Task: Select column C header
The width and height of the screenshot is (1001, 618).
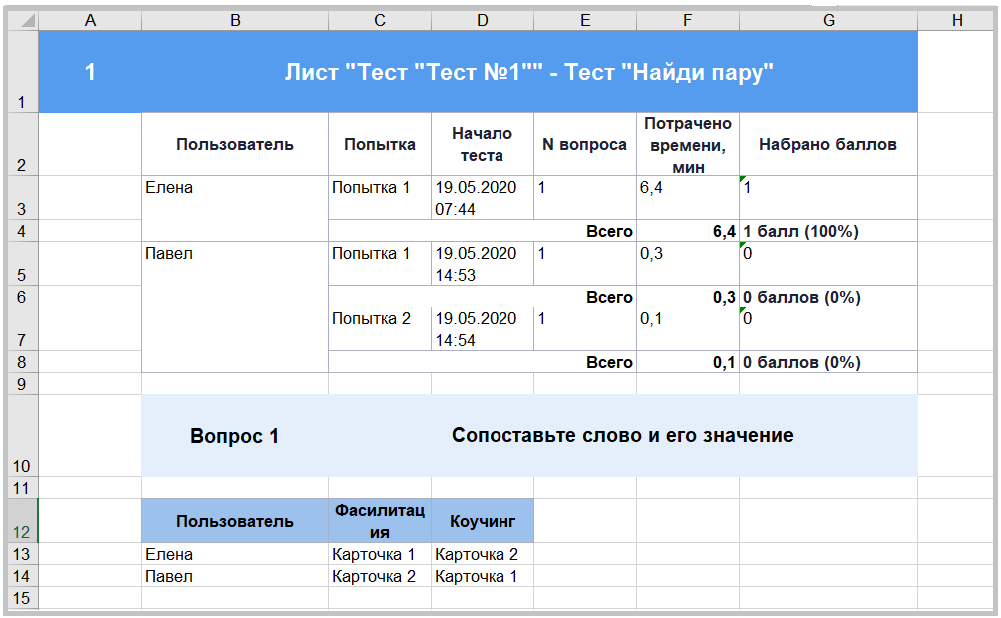Action: pos(380,20)
